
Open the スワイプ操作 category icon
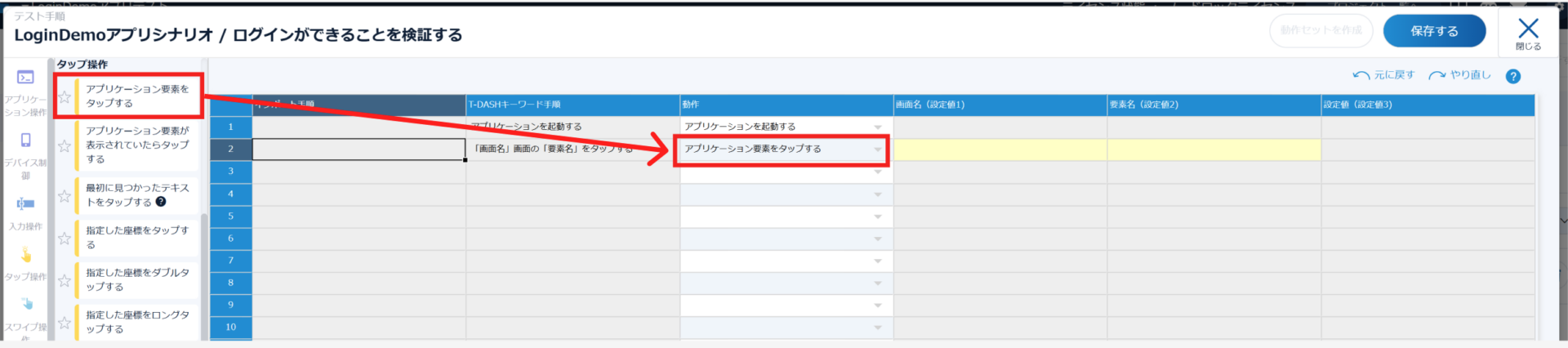[27, 305]
